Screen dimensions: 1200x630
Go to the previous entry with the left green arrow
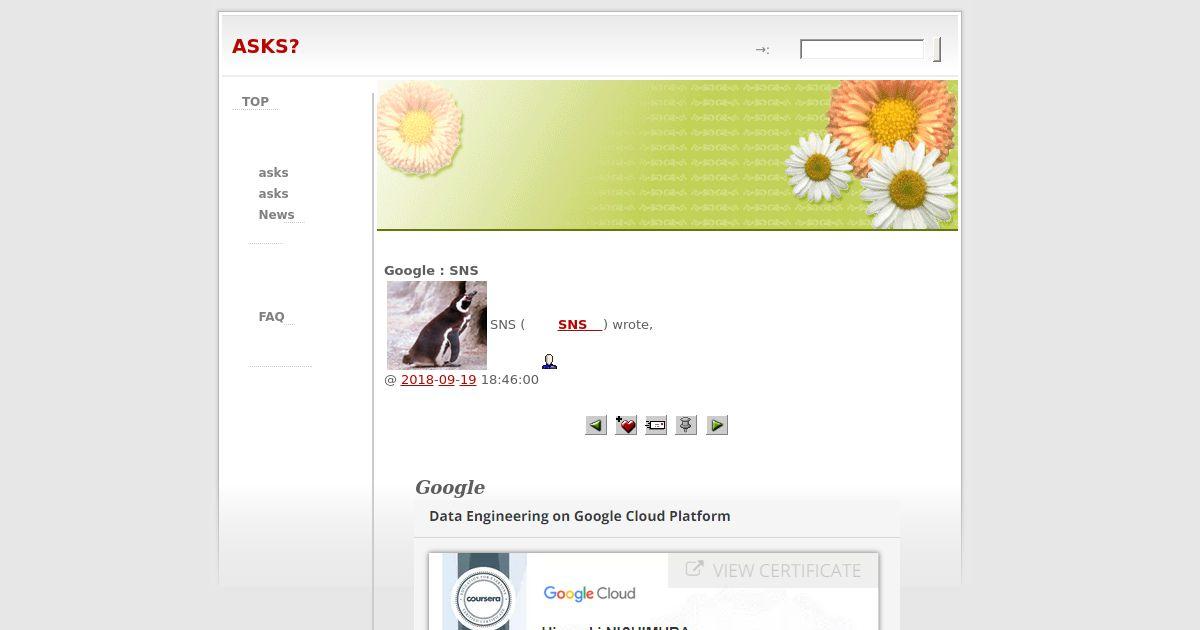(596, 425)
